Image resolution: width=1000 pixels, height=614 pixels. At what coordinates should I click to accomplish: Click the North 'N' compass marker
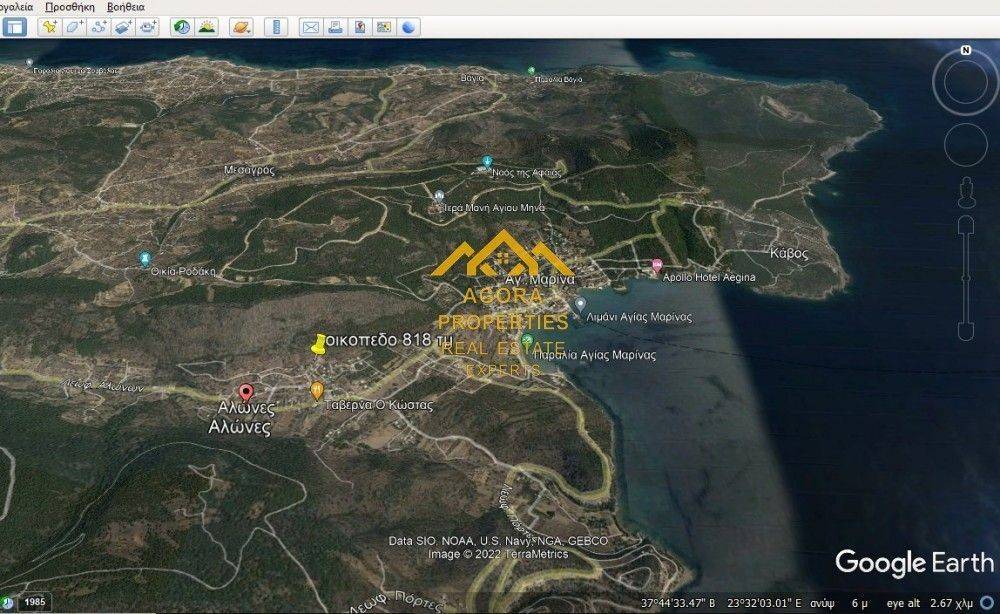(x=965, y=50)
